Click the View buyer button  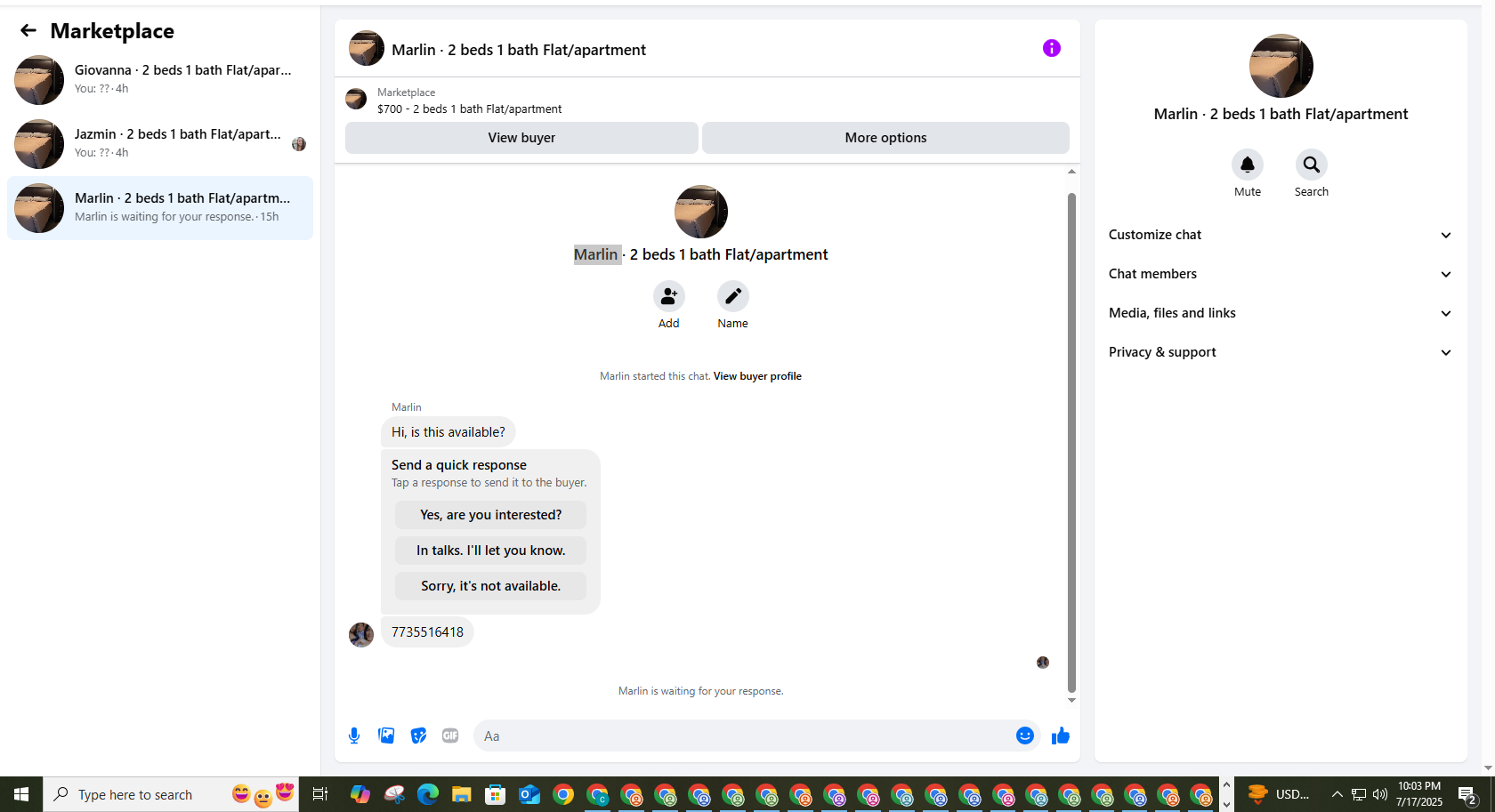(521, 138)
